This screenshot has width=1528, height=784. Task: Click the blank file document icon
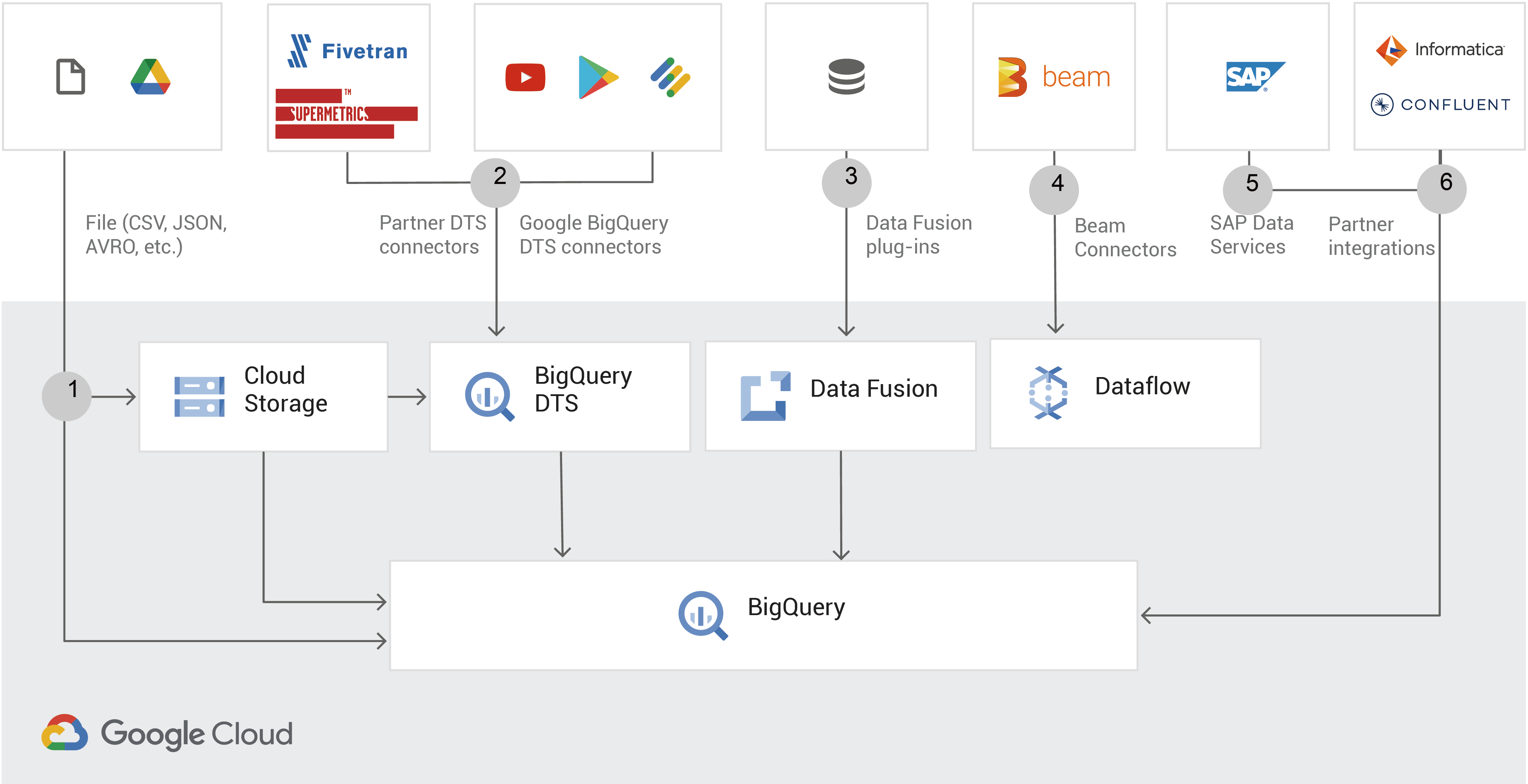pos(71,77)
